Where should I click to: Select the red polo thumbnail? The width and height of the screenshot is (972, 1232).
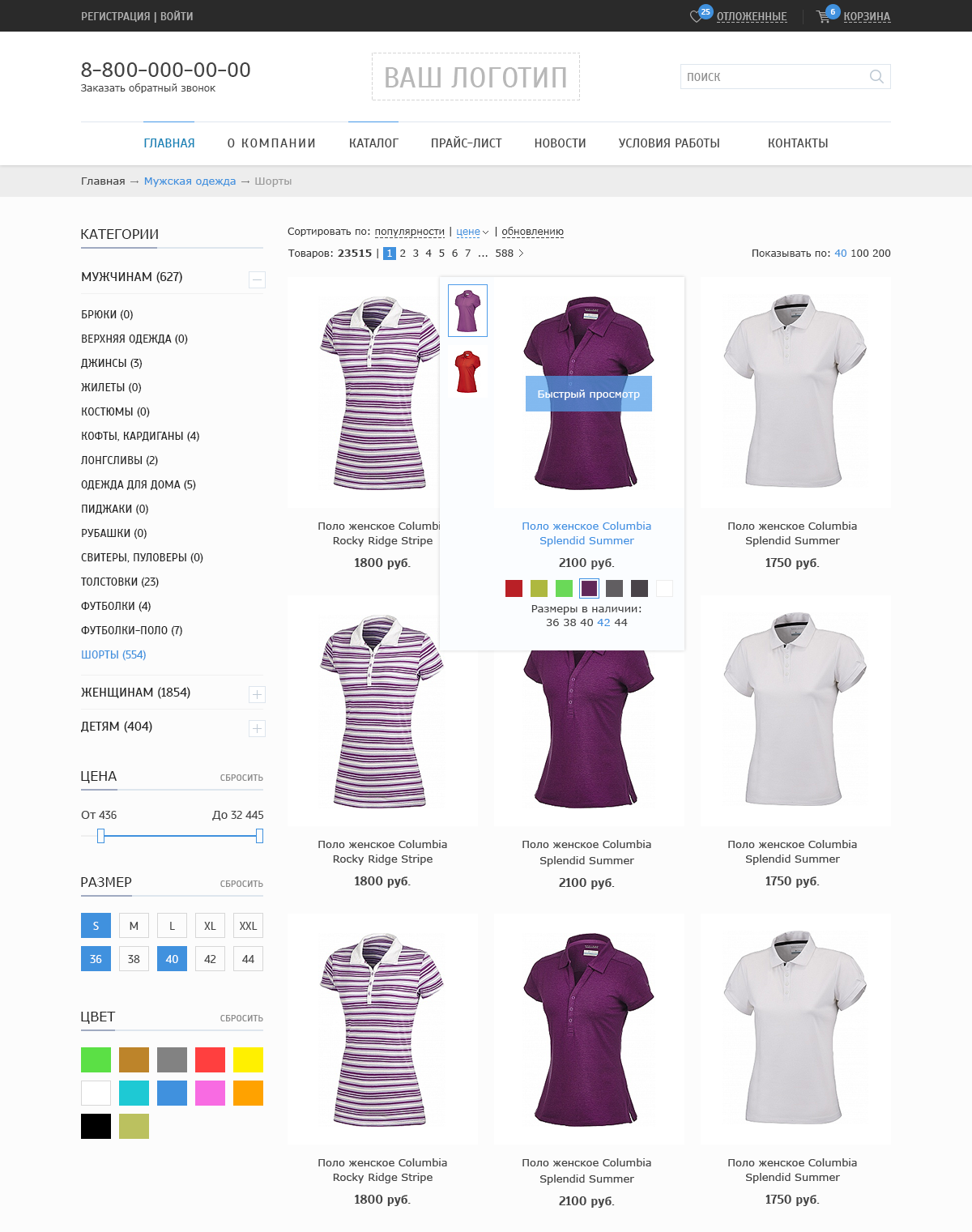pos(467,372)
